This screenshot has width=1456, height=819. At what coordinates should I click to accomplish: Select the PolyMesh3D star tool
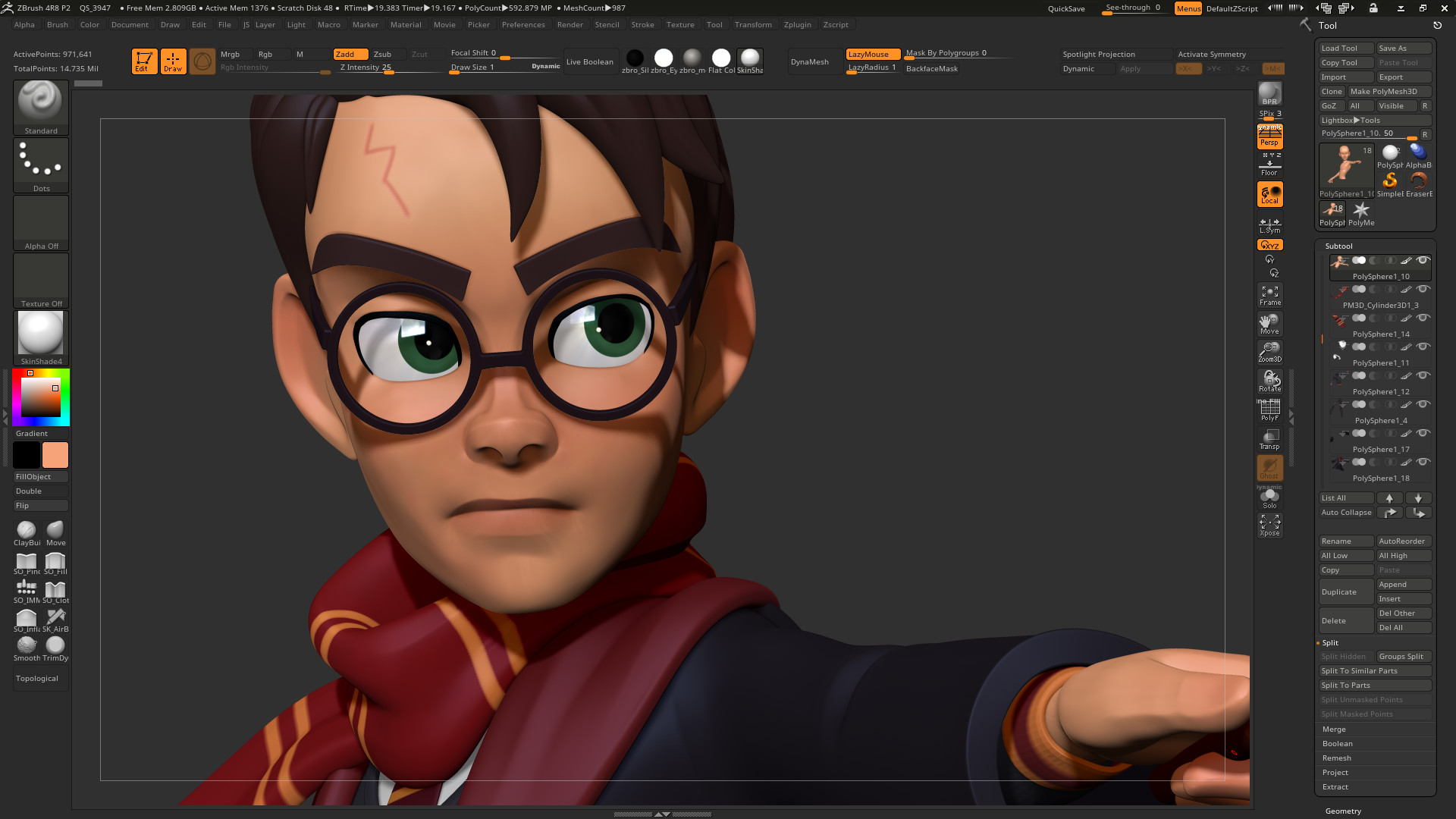(1361, 213)
